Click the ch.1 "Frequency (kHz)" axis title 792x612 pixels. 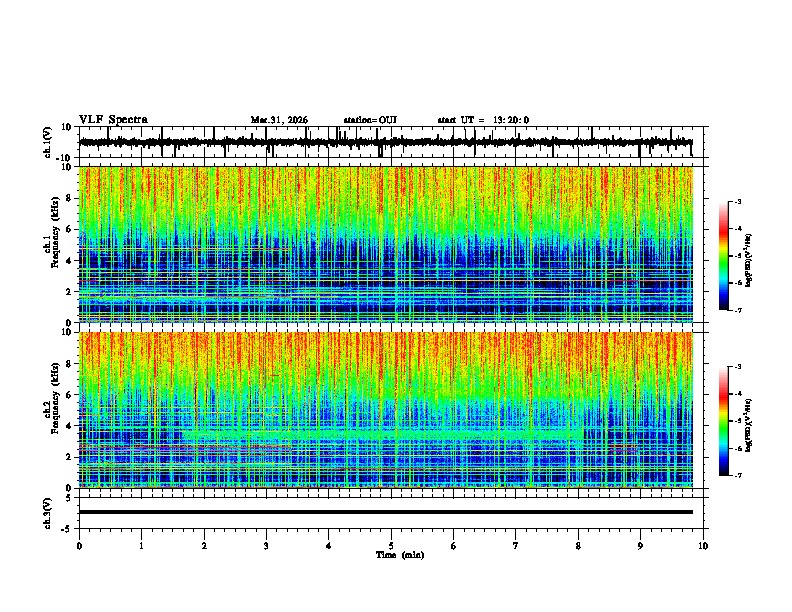(55, 233)
